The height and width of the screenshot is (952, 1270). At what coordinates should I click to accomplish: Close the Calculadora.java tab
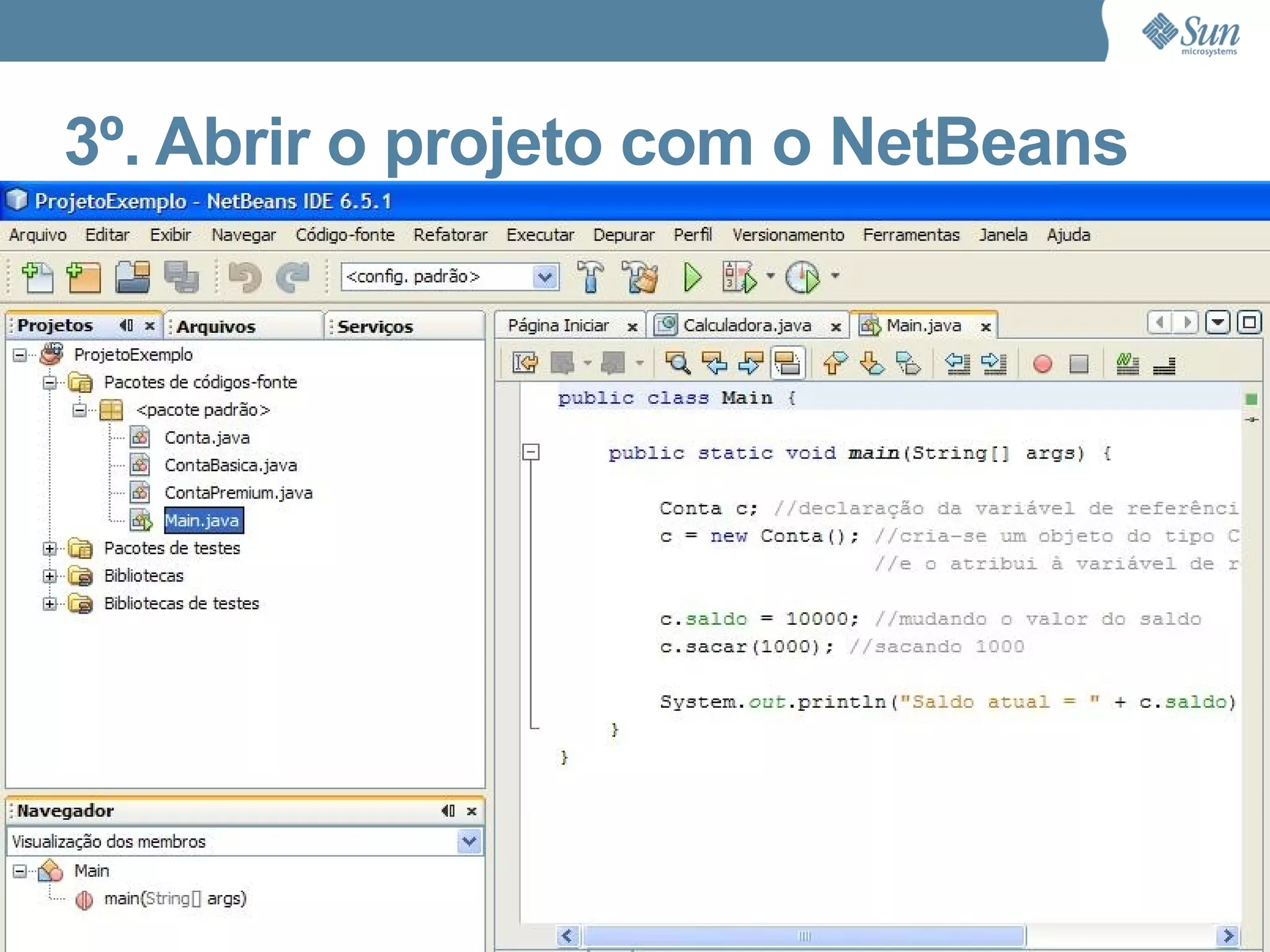[x=836, y=327]
